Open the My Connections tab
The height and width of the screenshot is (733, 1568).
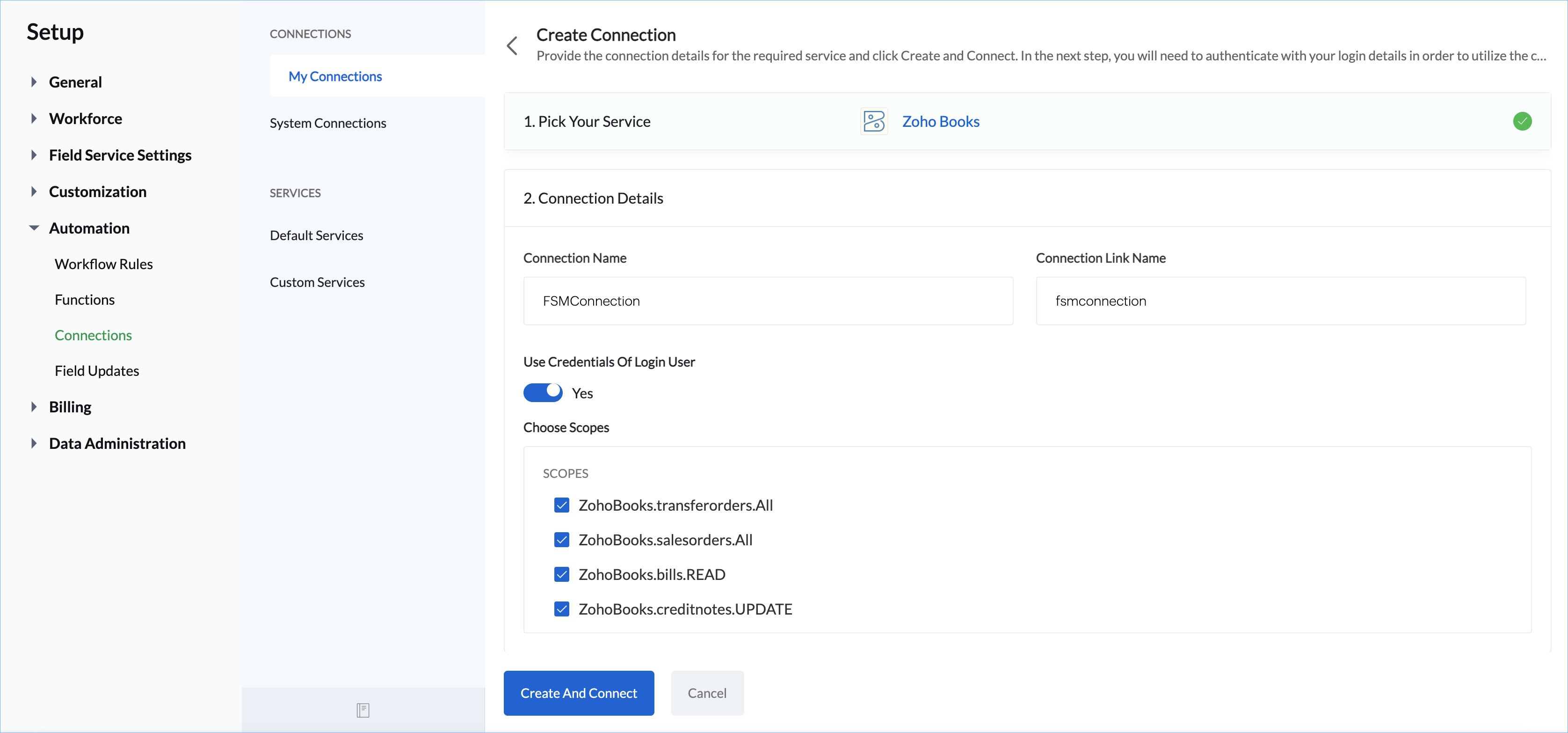coord(335,76)
